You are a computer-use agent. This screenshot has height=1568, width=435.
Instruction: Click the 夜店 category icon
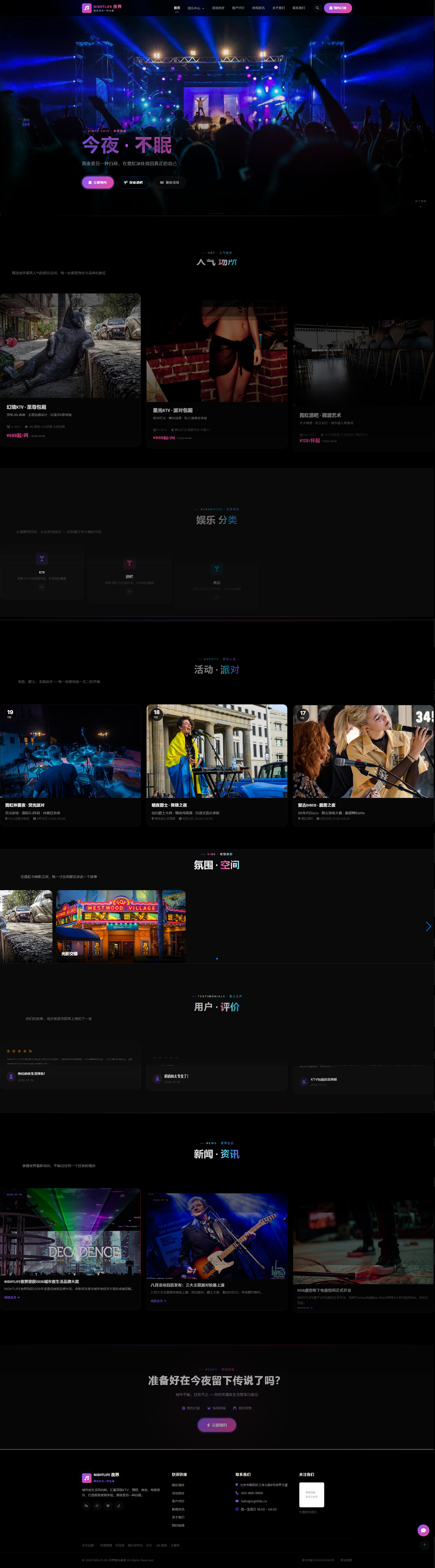(x=216, y=569)
